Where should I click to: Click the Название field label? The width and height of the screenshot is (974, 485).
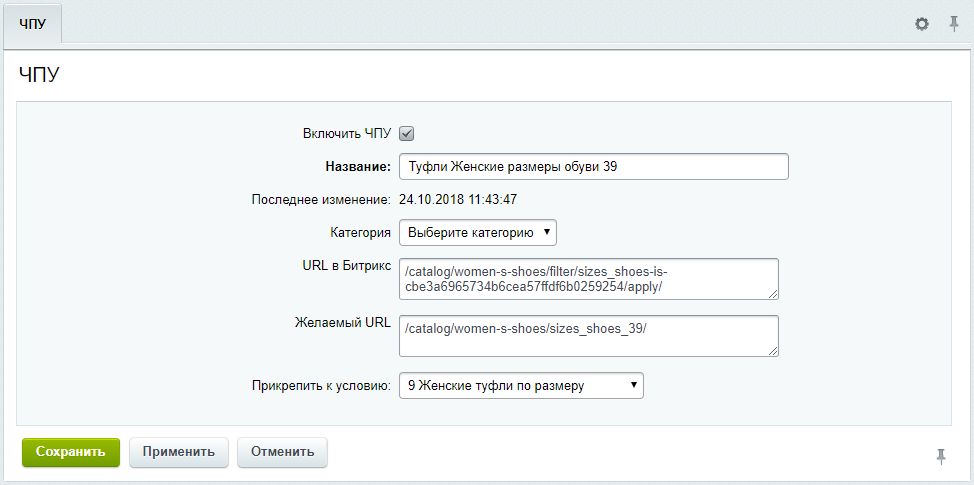tap(358, 166)
